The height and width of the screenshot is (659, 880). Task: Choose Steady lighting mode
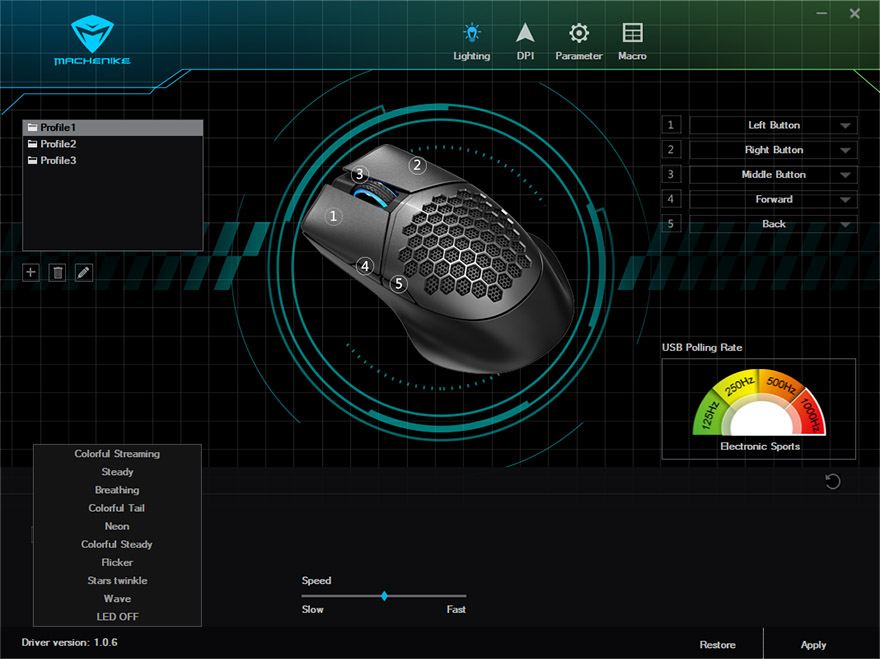tap(117, 472)
